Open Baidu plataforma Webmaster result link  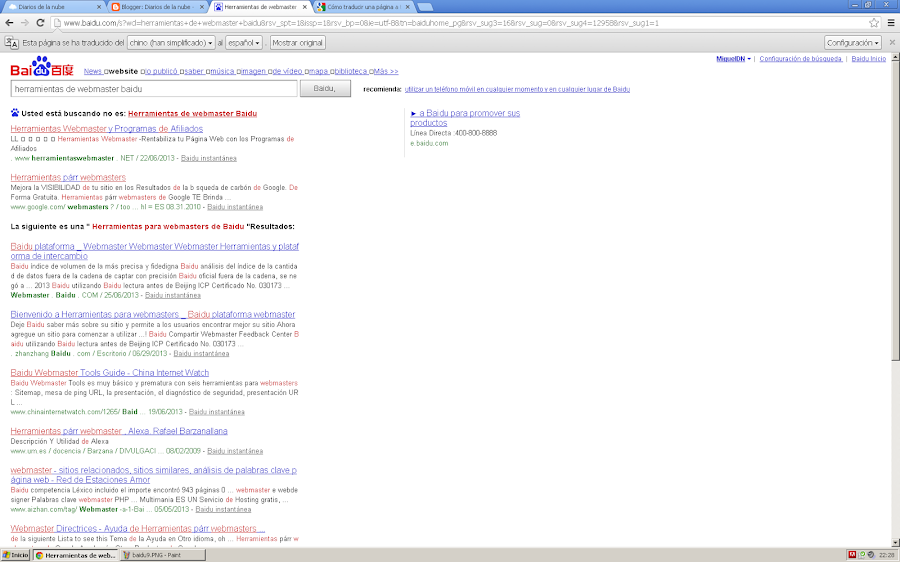click(154, 251)
